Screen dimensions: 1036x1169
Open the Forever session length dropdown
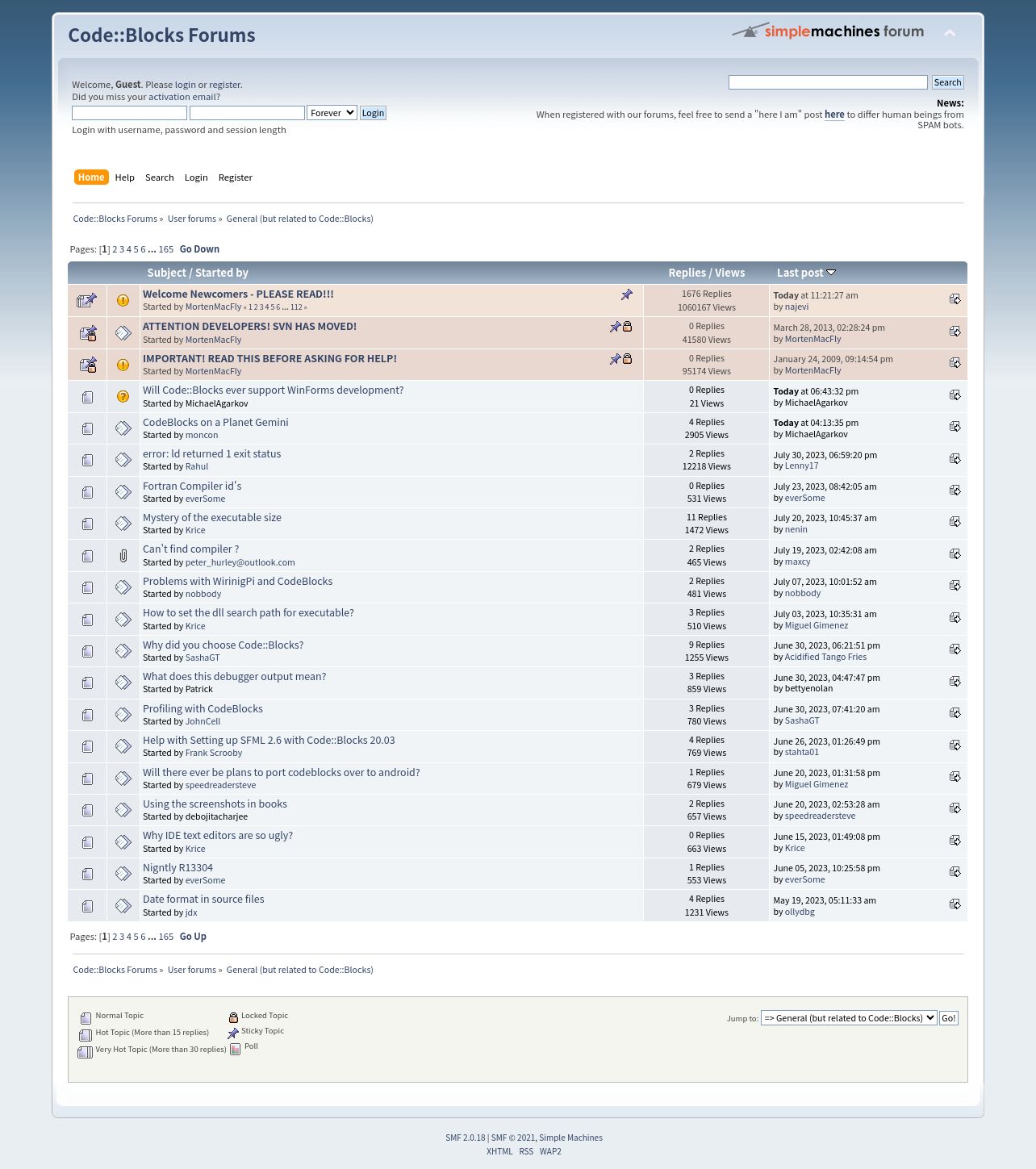pos(332,113)
